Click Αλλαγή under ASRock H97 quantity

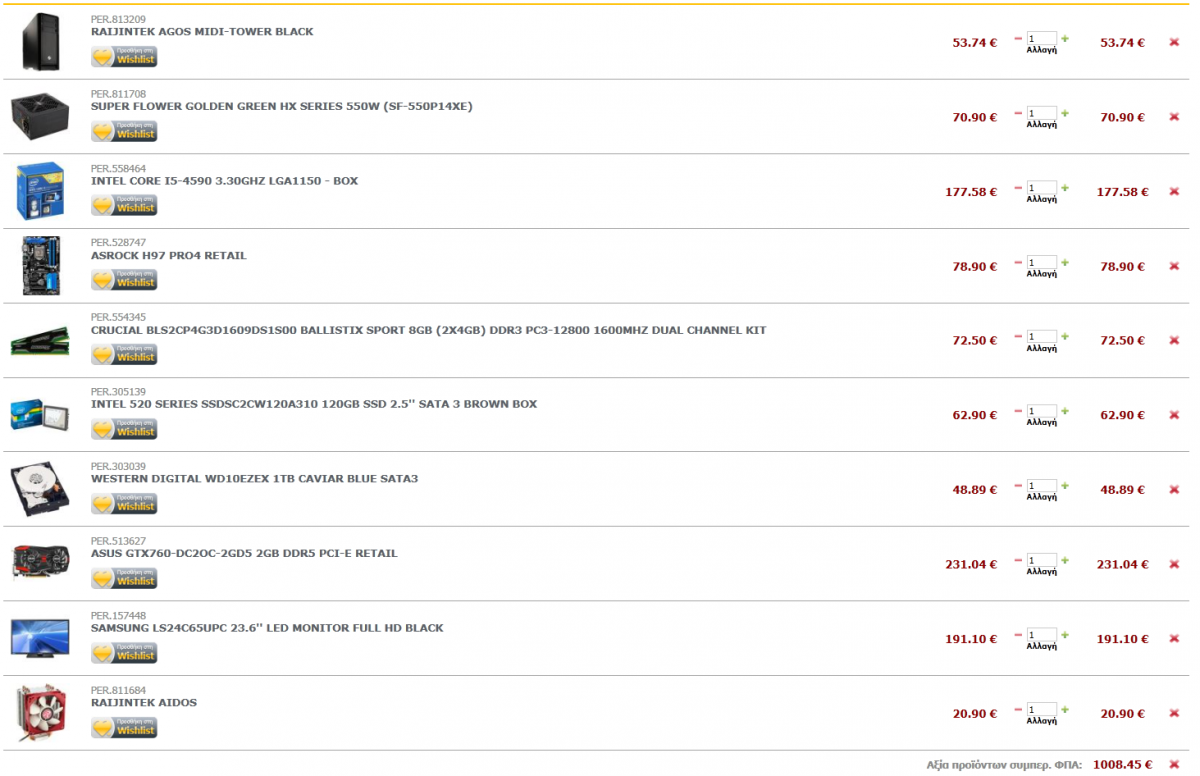1042,274
